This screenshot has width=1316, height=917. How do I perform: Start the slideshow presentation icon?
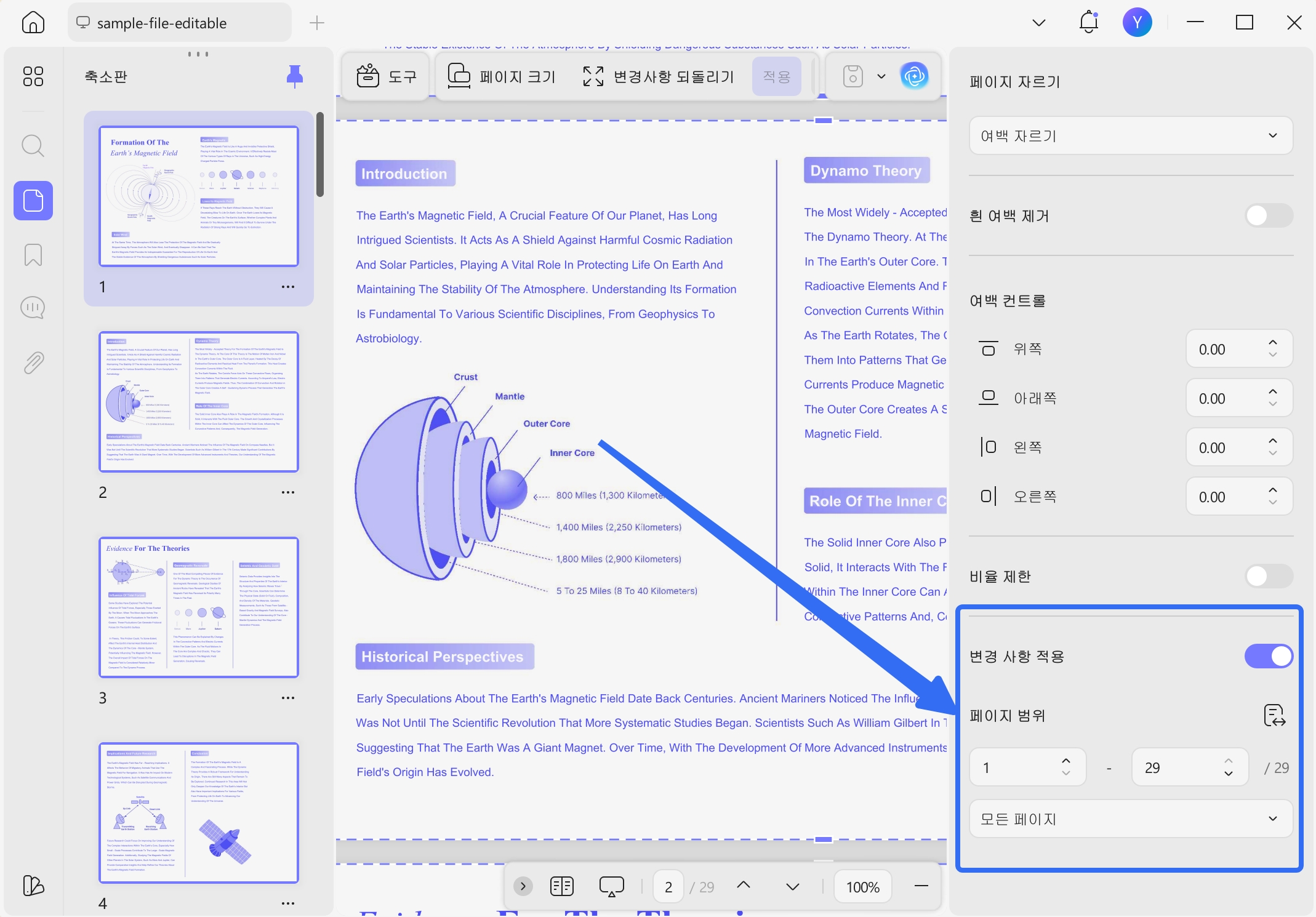[x=611, y=886]
